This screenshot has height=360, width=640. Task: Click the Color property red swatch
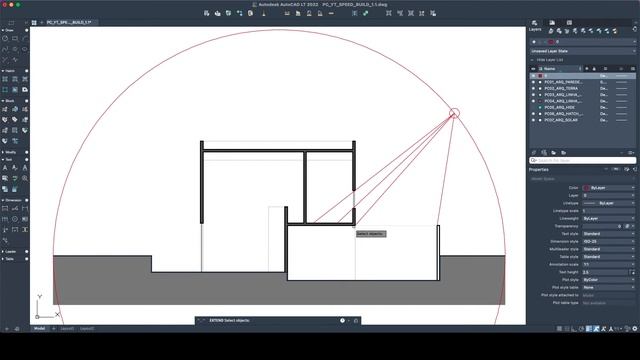[586, 188]
